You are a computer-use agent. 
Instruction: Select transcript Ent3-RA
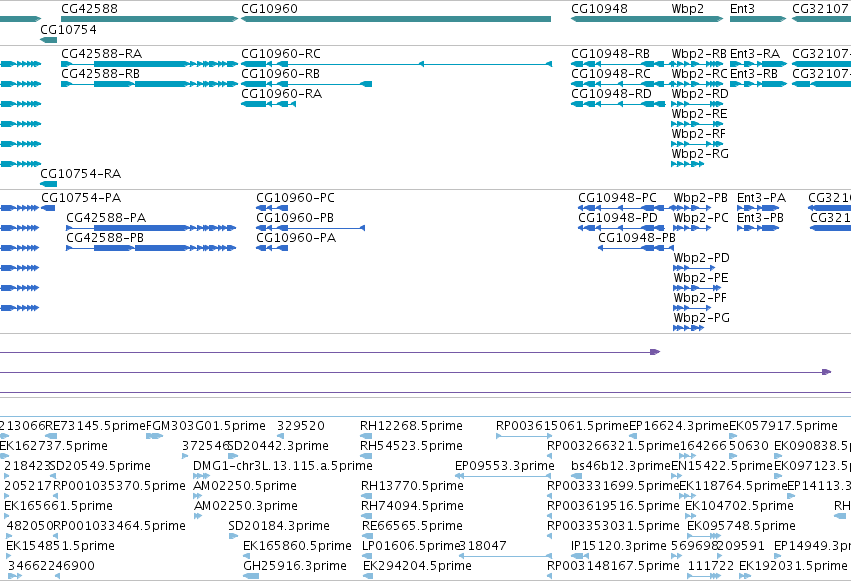pos(758,64)
